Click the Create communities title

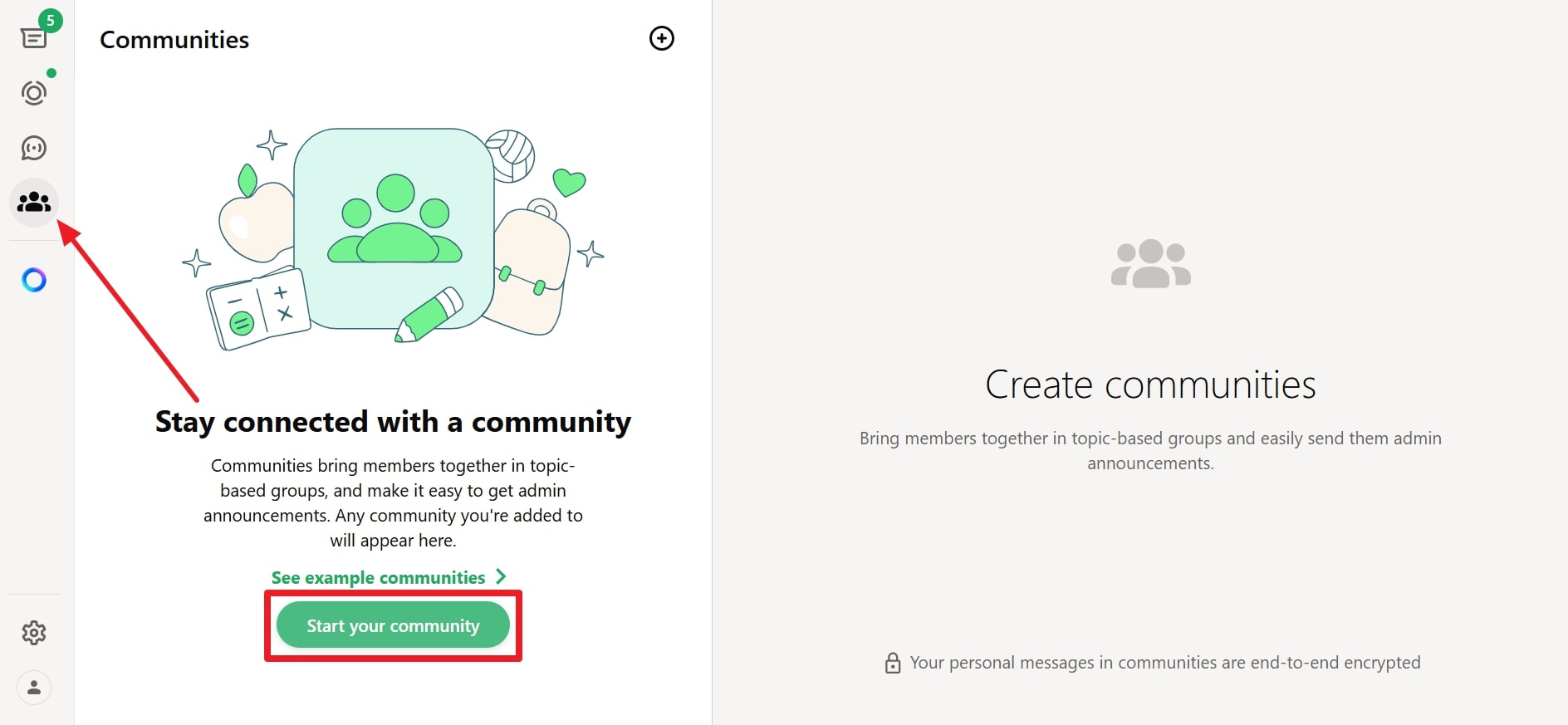tap(1150, 385)
